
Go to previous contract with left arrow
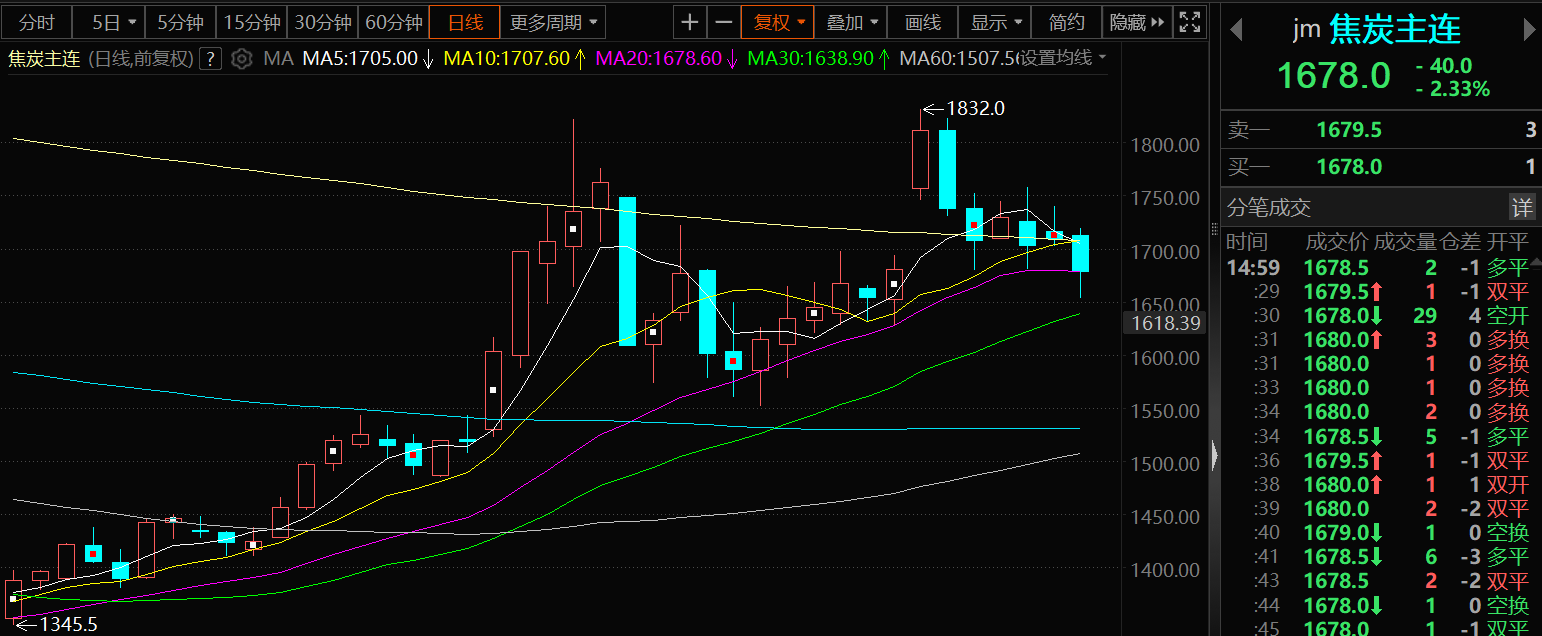pyautogui.click(x=1237, y=31)
